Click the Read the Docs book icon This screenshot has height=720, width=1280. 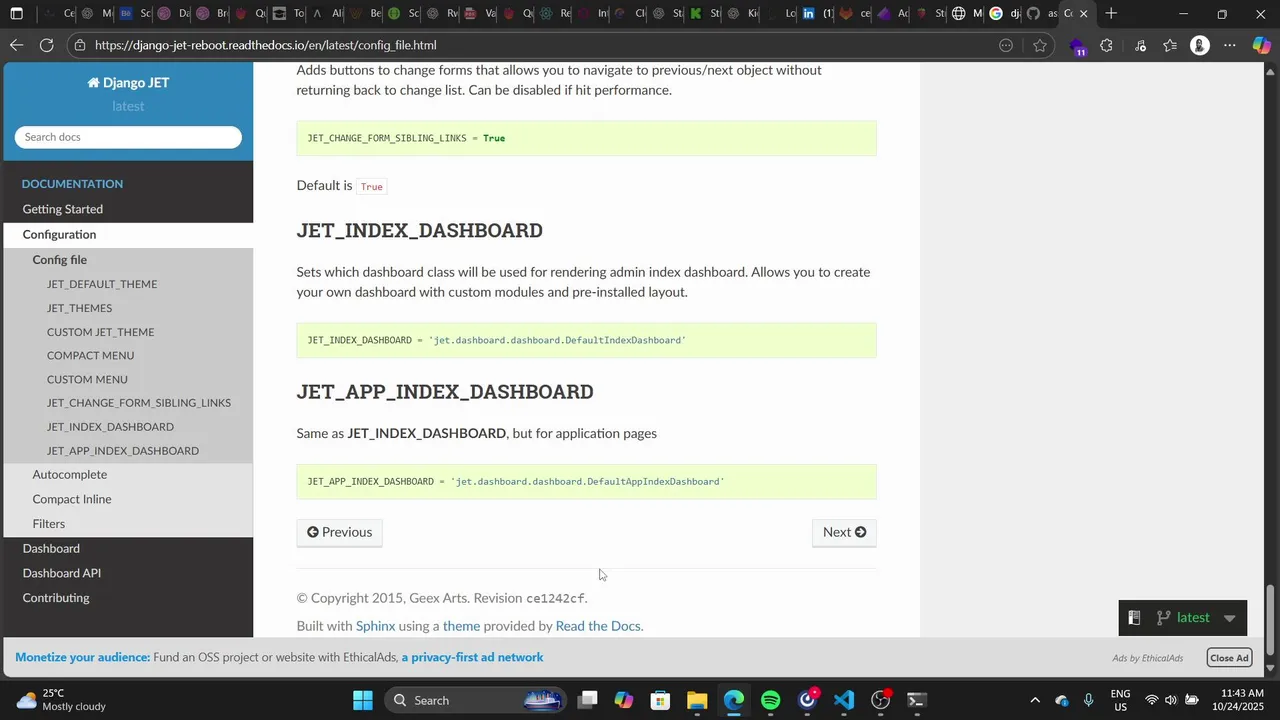[1134, 618]
